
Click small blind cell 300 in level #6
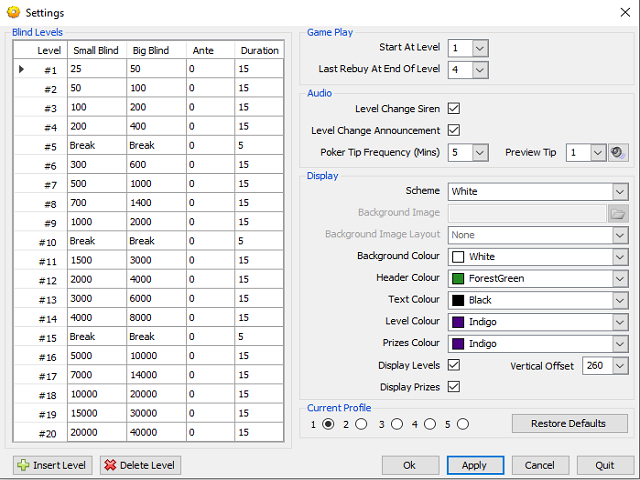97,164
